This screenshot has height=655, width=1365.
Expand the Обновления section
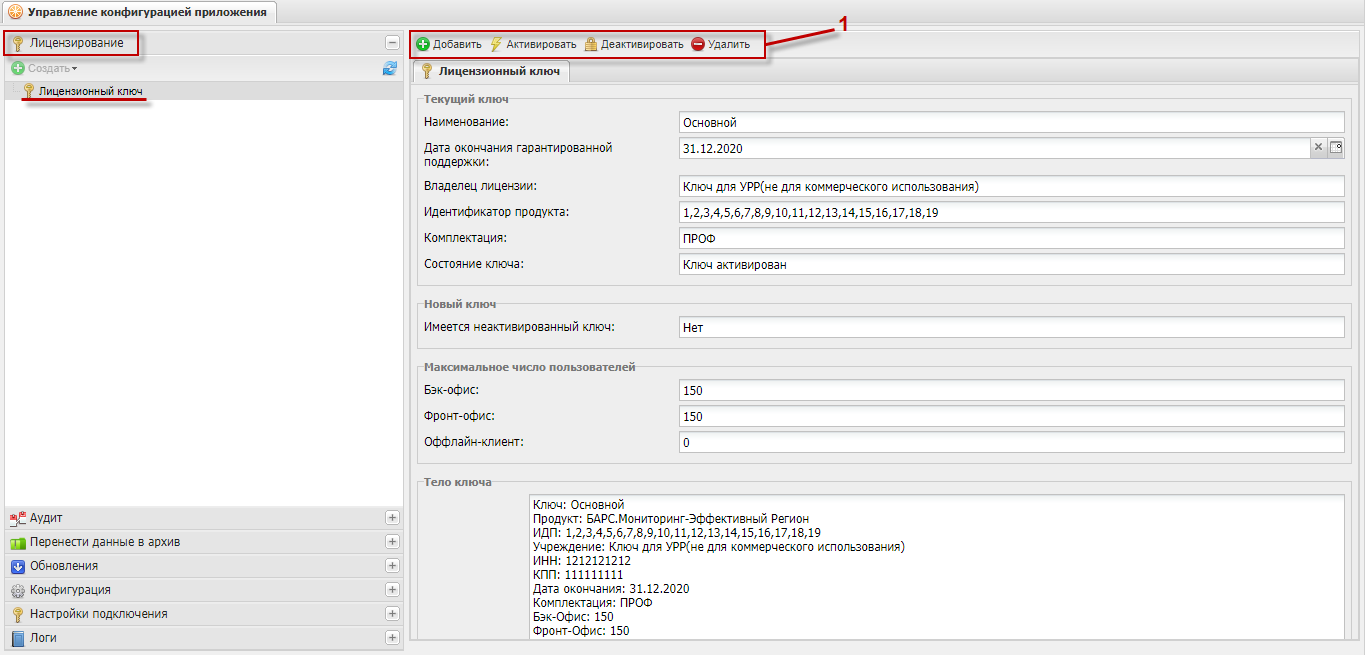(392, 566)
